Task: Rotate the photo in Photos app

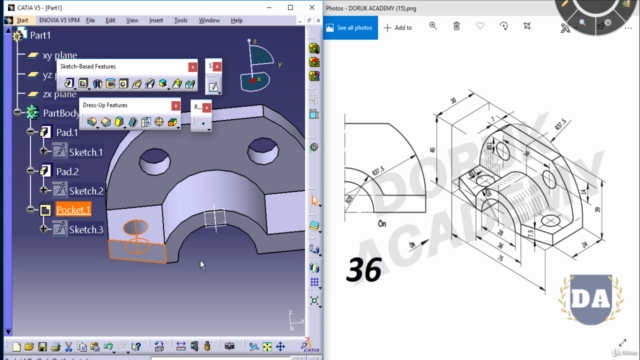Action: (504, 26)
